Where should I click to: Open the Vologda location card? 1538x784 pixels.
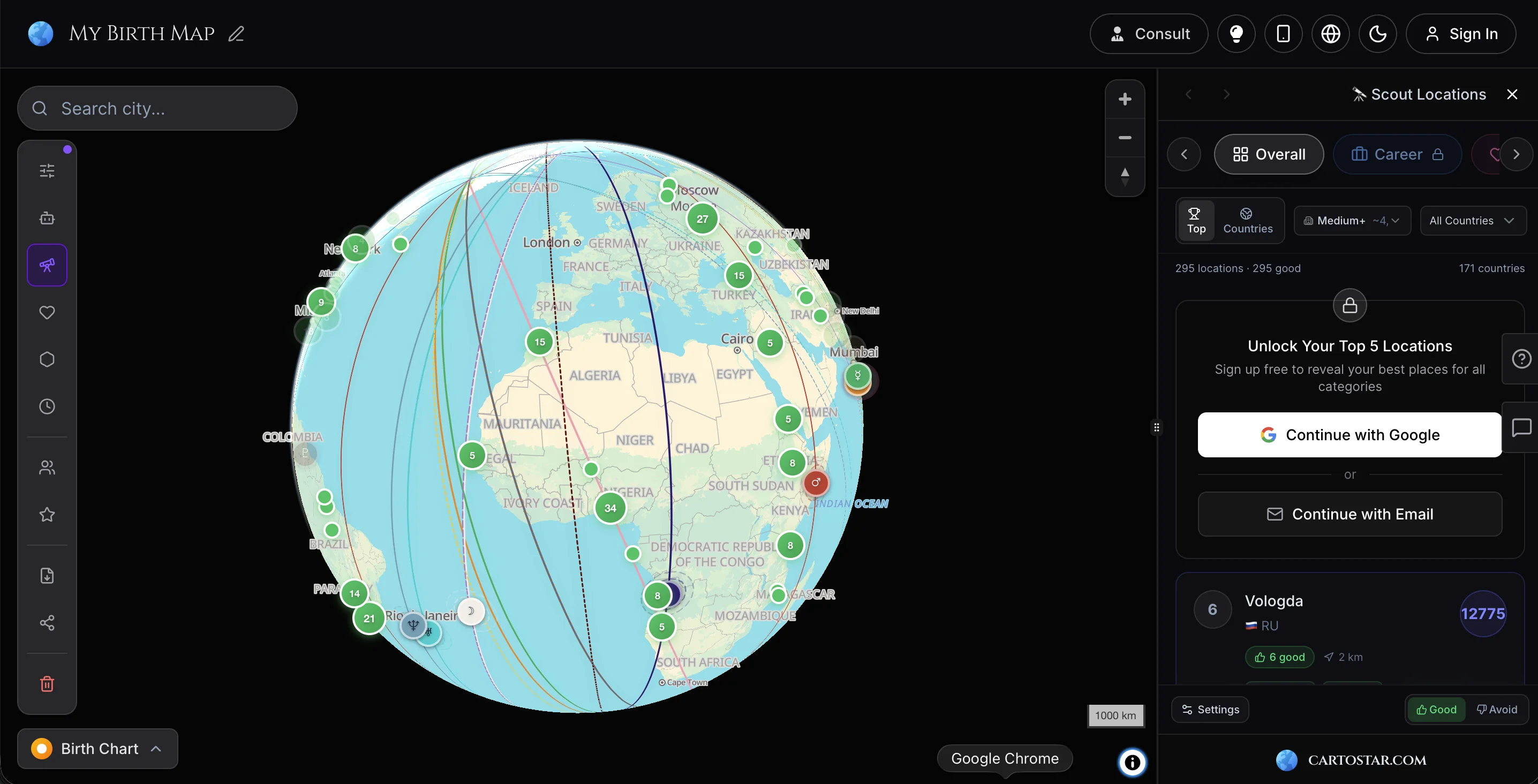tap(1349, 628)
